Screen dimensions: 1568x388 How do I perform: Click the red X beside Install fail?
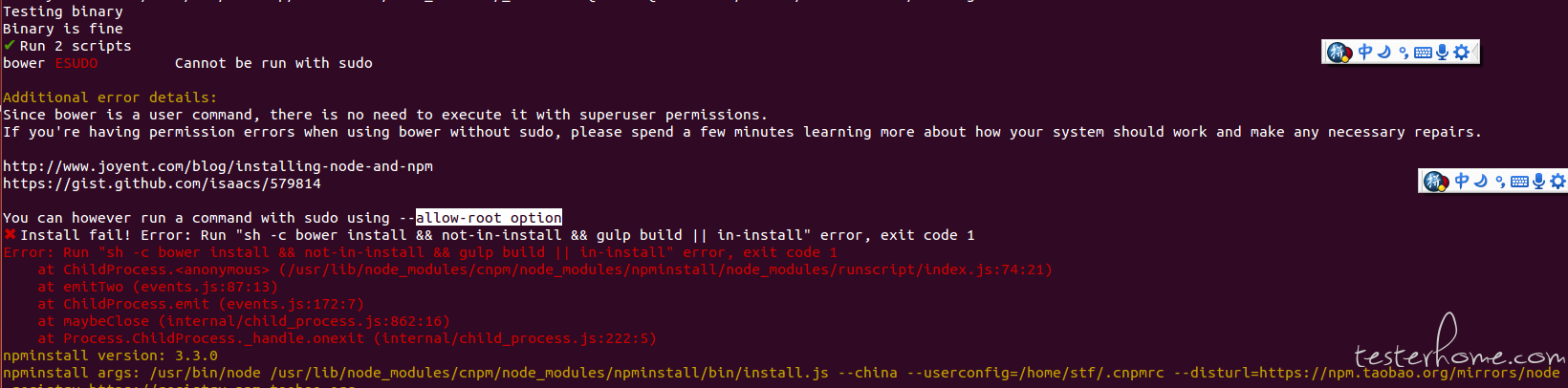[10, 235]
